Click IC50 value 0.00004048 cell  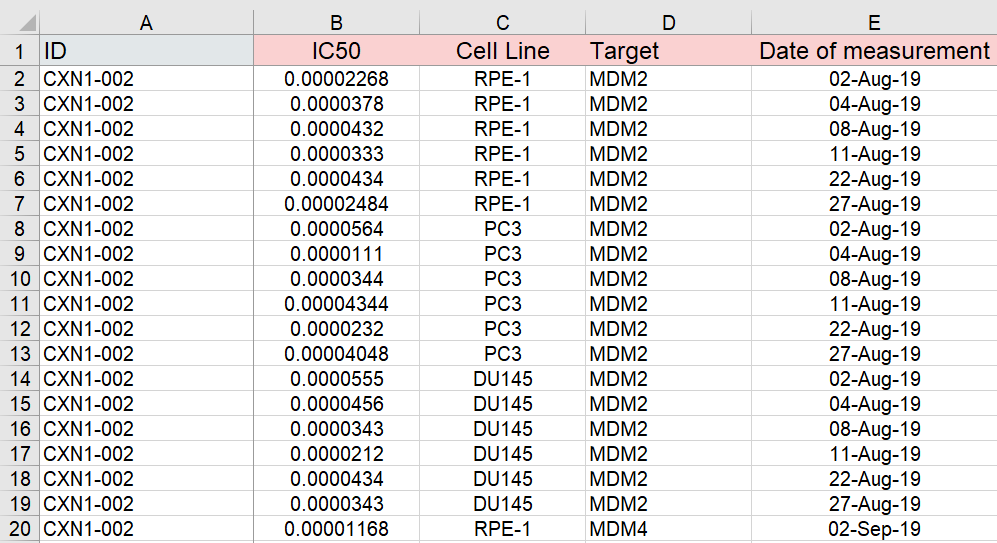[x=336, y=354]
